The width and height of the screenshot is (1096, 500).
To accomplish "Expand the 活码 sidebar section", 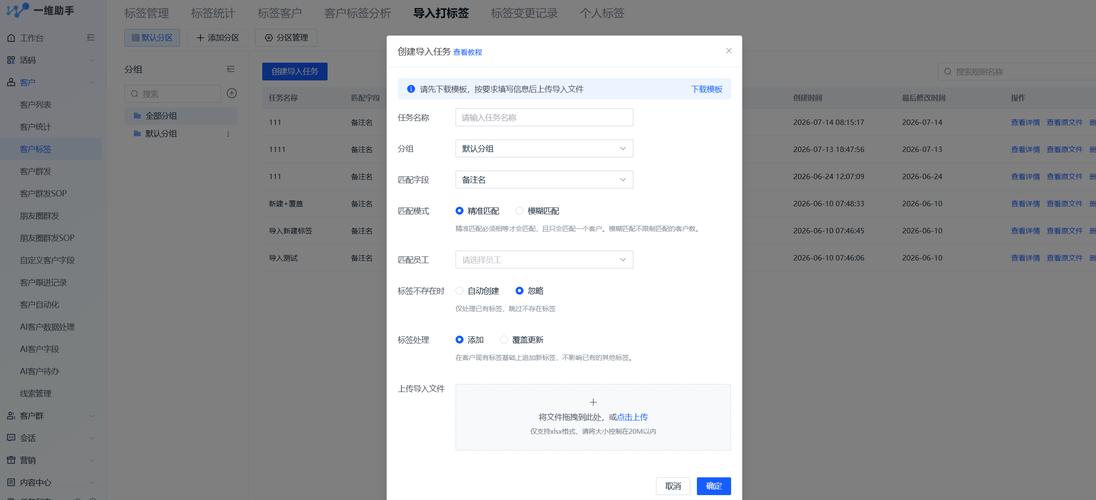I will click(x=92, y=60).
